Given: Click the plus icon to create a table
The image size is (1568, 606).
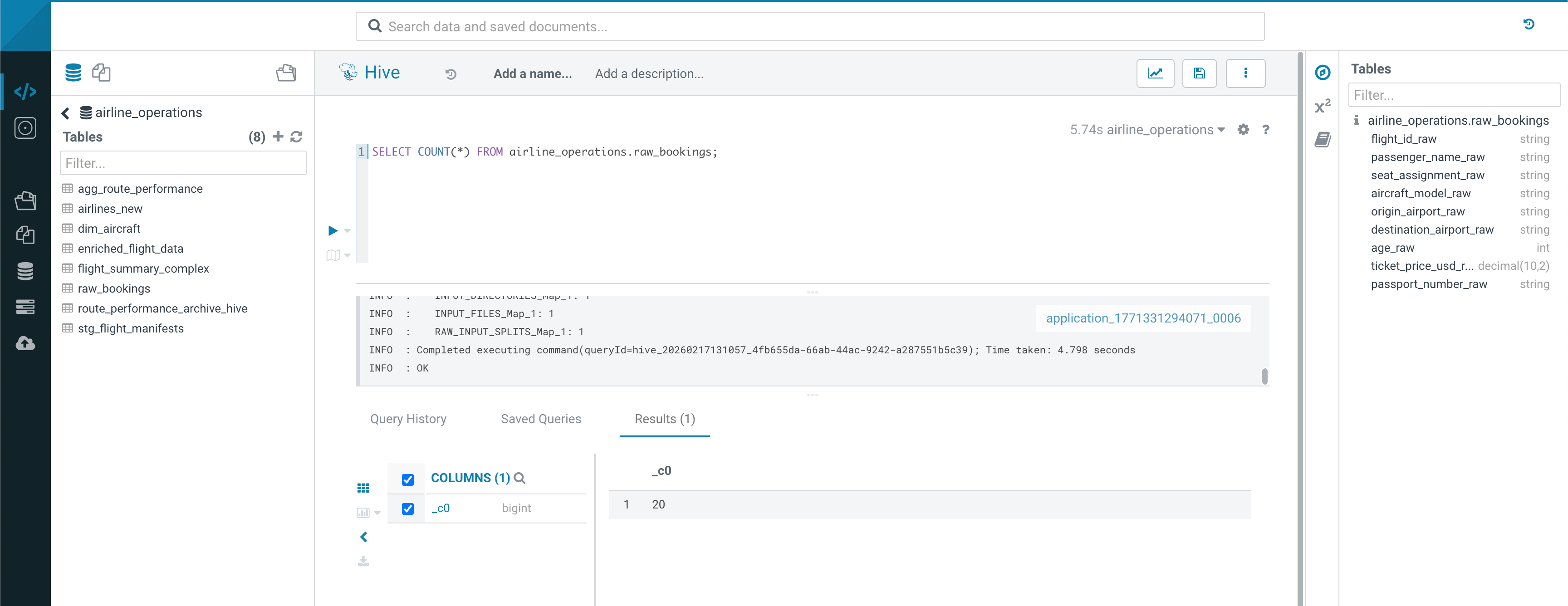Looking at the screenshot, I should pos(278,137).
